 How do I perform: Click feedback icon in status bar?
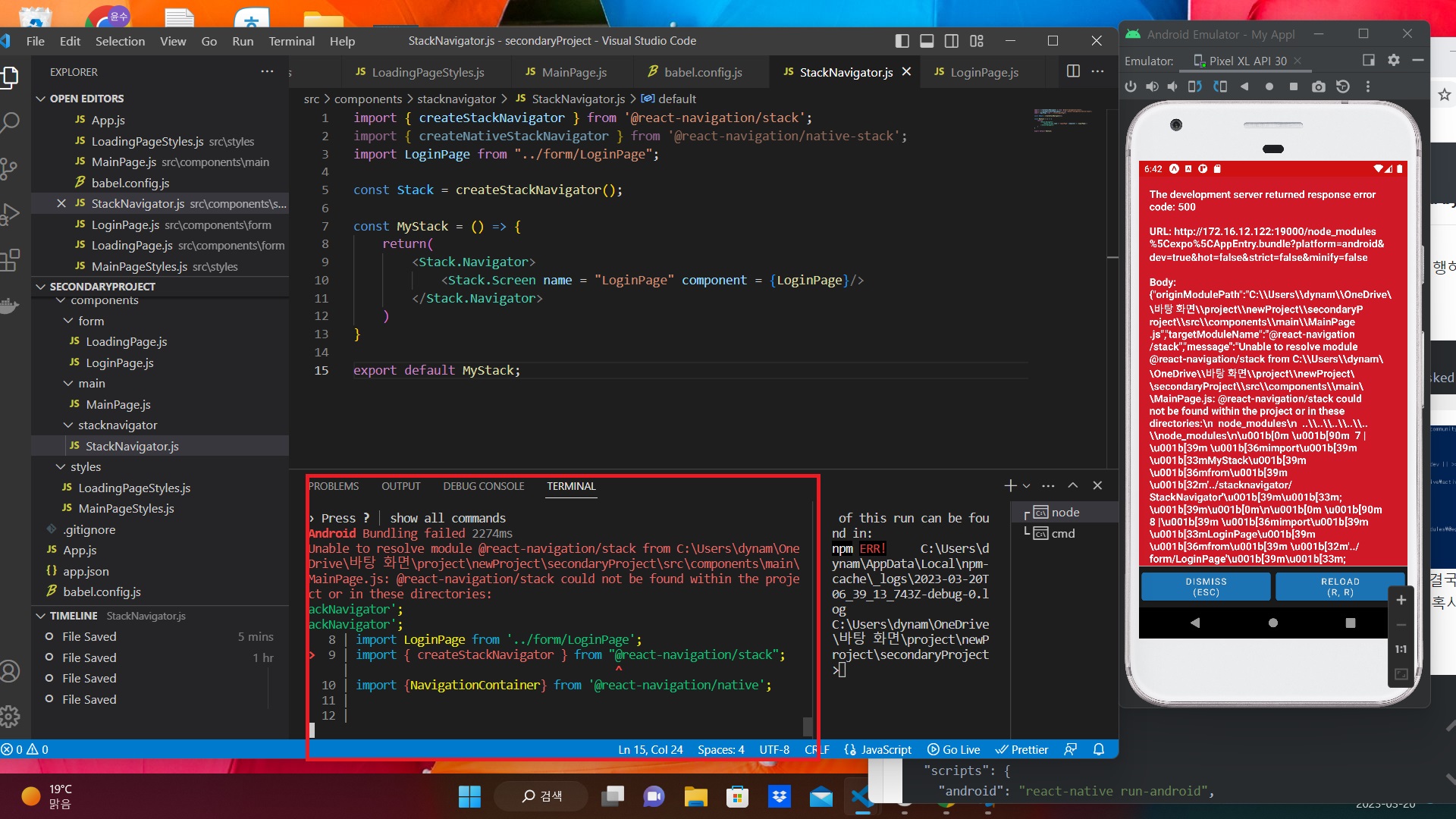(1070, 749)
